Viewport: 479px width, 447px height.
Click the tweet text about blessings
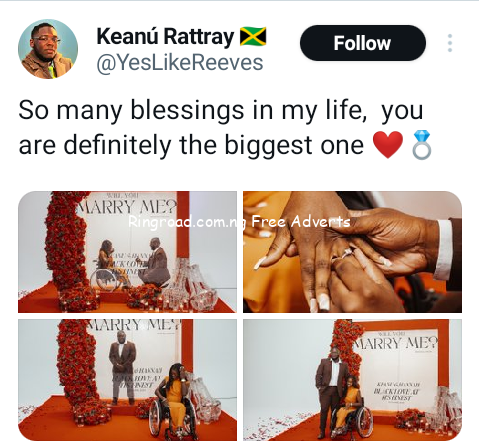coord(221,128)
